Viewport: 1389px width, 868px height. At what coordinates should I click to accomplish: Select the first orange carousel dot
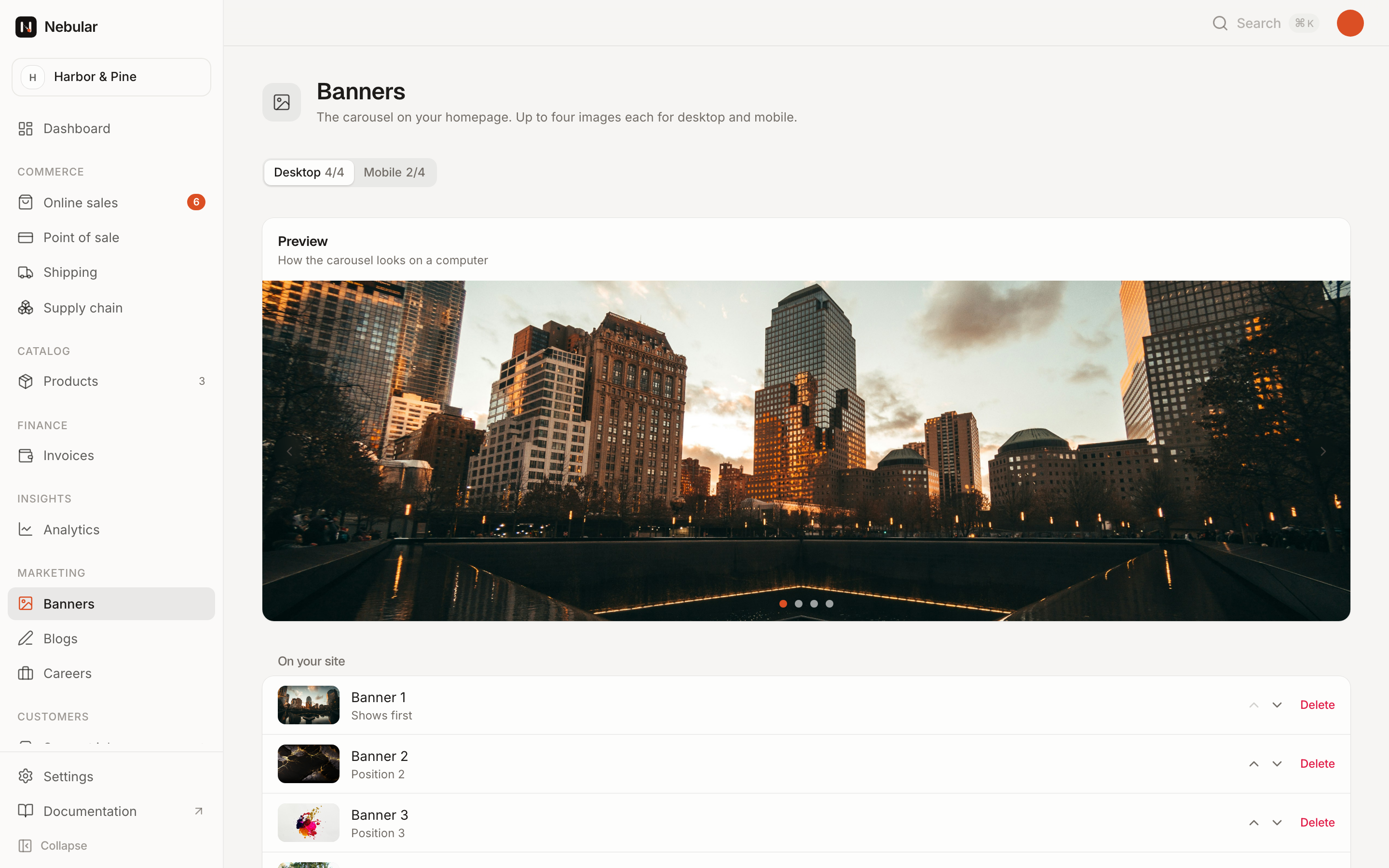click(783, 603)
